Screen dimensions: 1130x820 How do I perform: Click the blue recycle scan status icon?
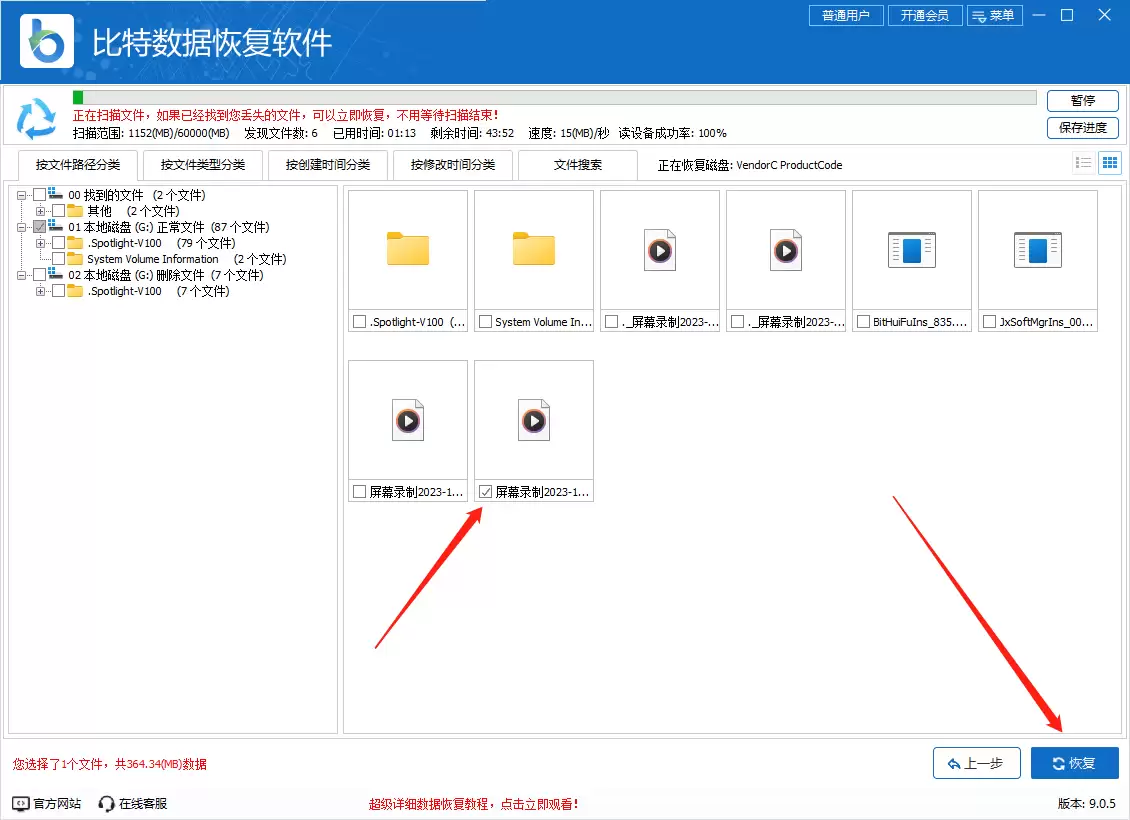[36, 119]
